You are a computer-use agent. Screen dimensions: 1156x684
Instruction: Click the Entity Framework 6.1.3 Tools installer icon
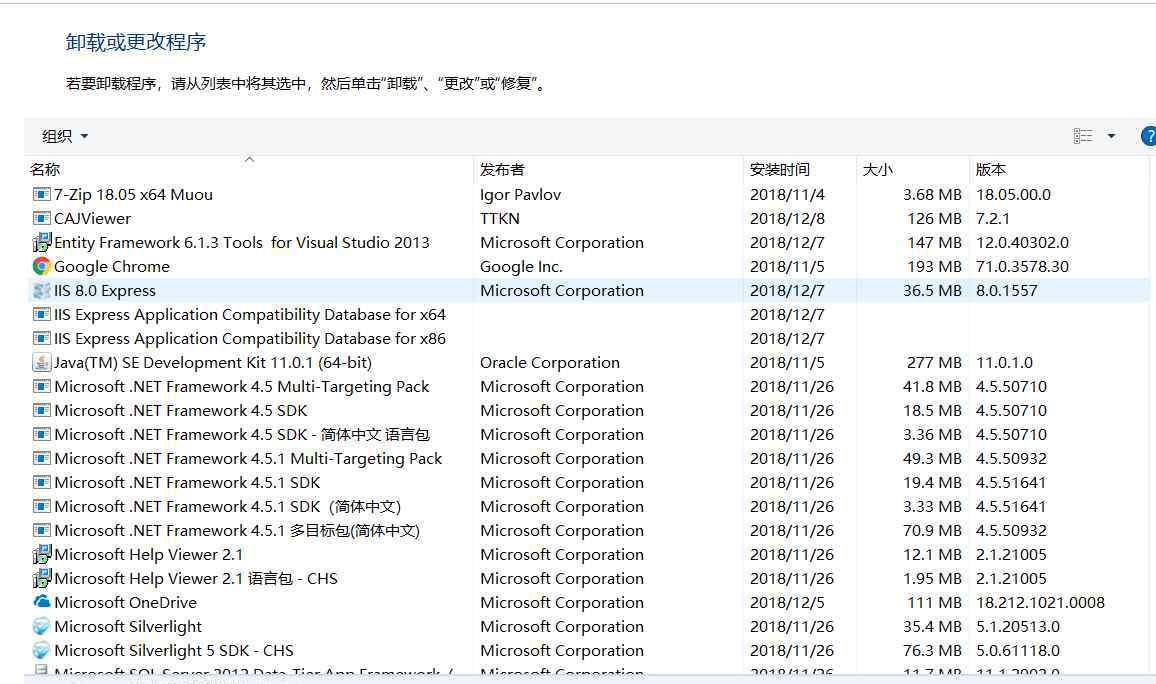coord(42,242)
